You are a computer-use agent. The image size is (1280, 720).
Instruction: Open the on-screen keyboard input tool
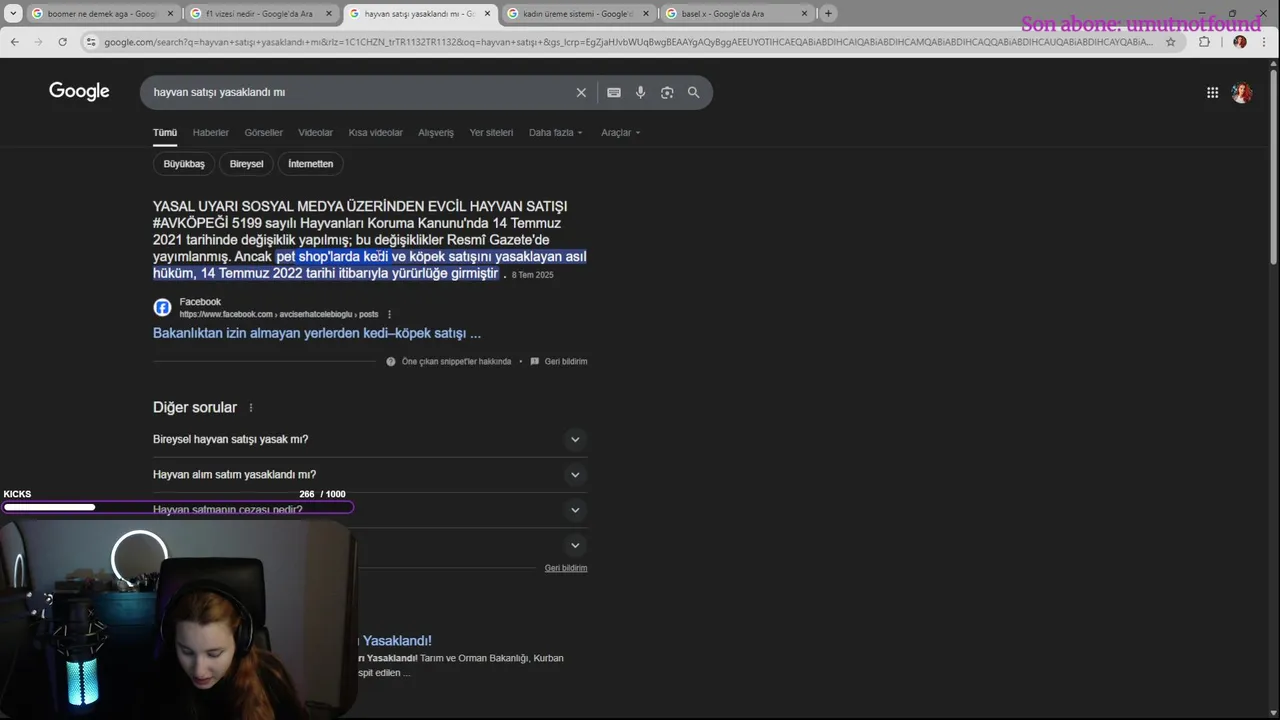click(x=614, y=92)
